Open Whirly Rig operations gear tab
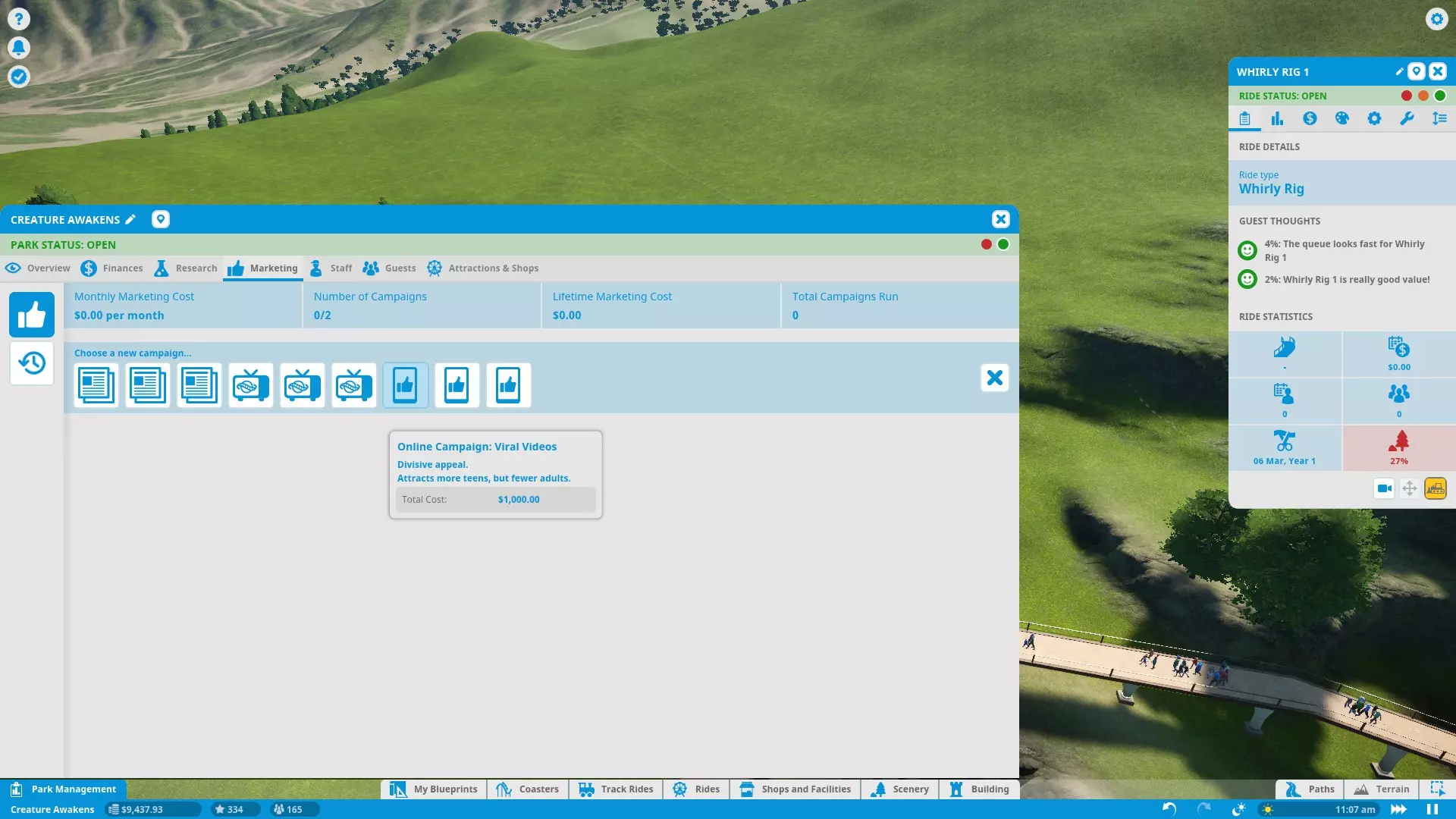Viewport: 1456px width, 819px height. point(1374,118)
